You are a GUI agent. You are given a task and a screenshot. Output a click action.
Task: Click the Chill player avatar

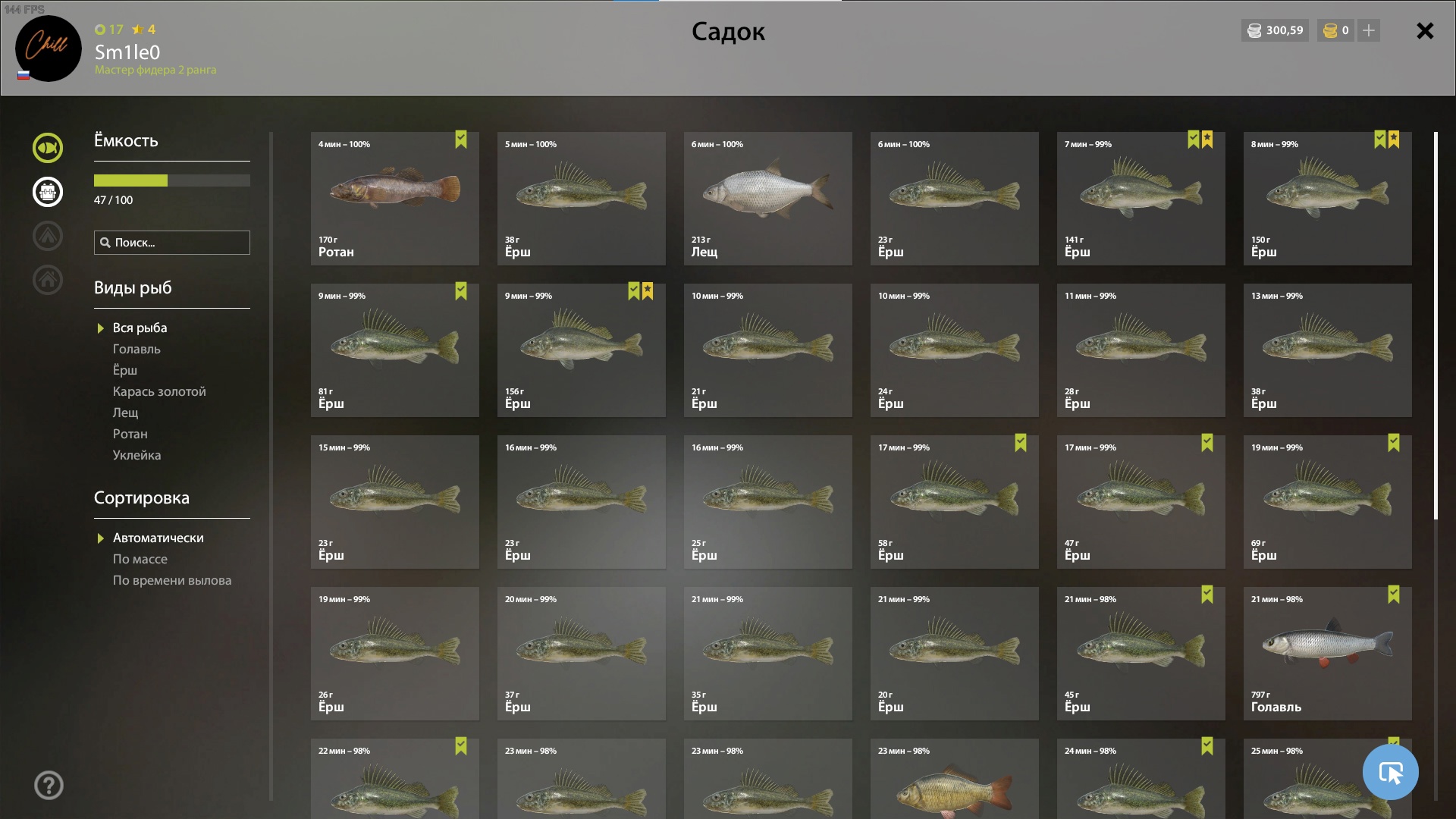click(48, 49)
